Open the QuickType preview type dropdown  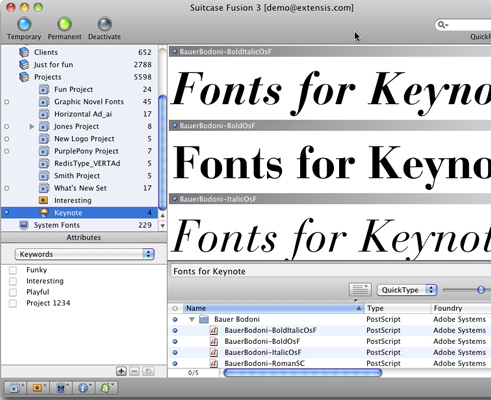click(406, 290)
